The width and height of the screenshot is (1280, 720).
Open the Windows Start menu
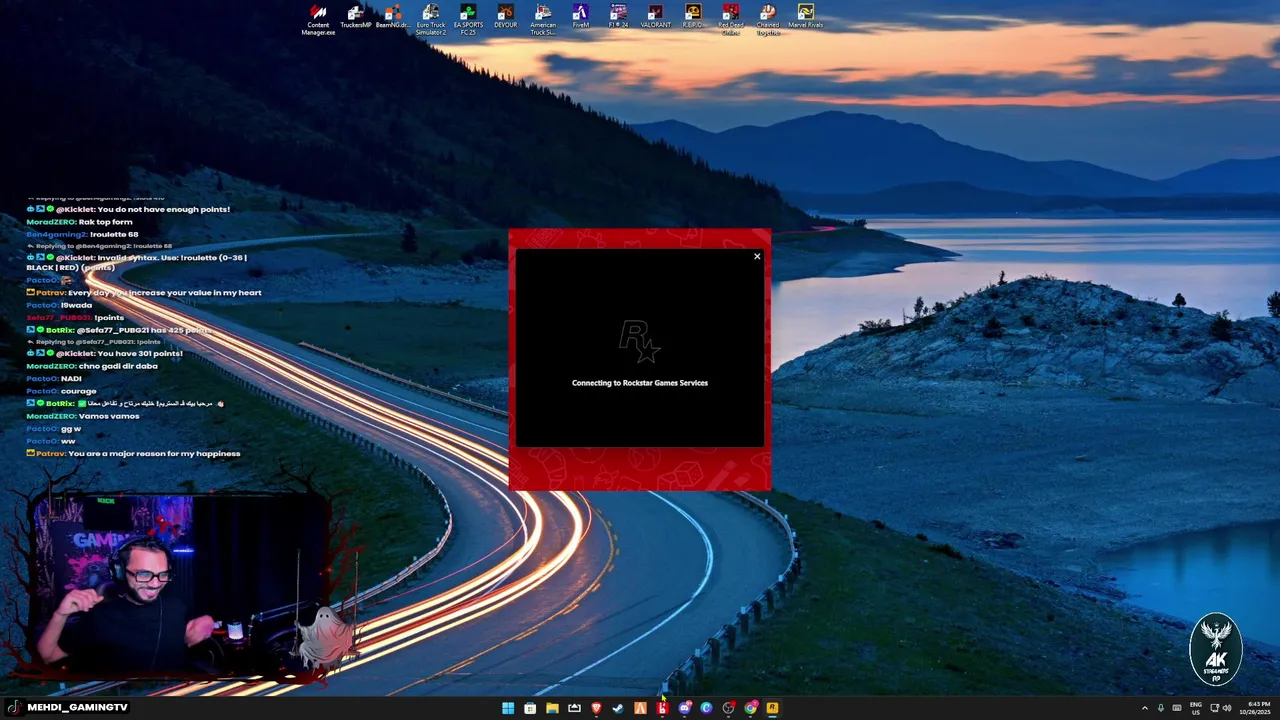pyautogui.click(x=508, y=708)
